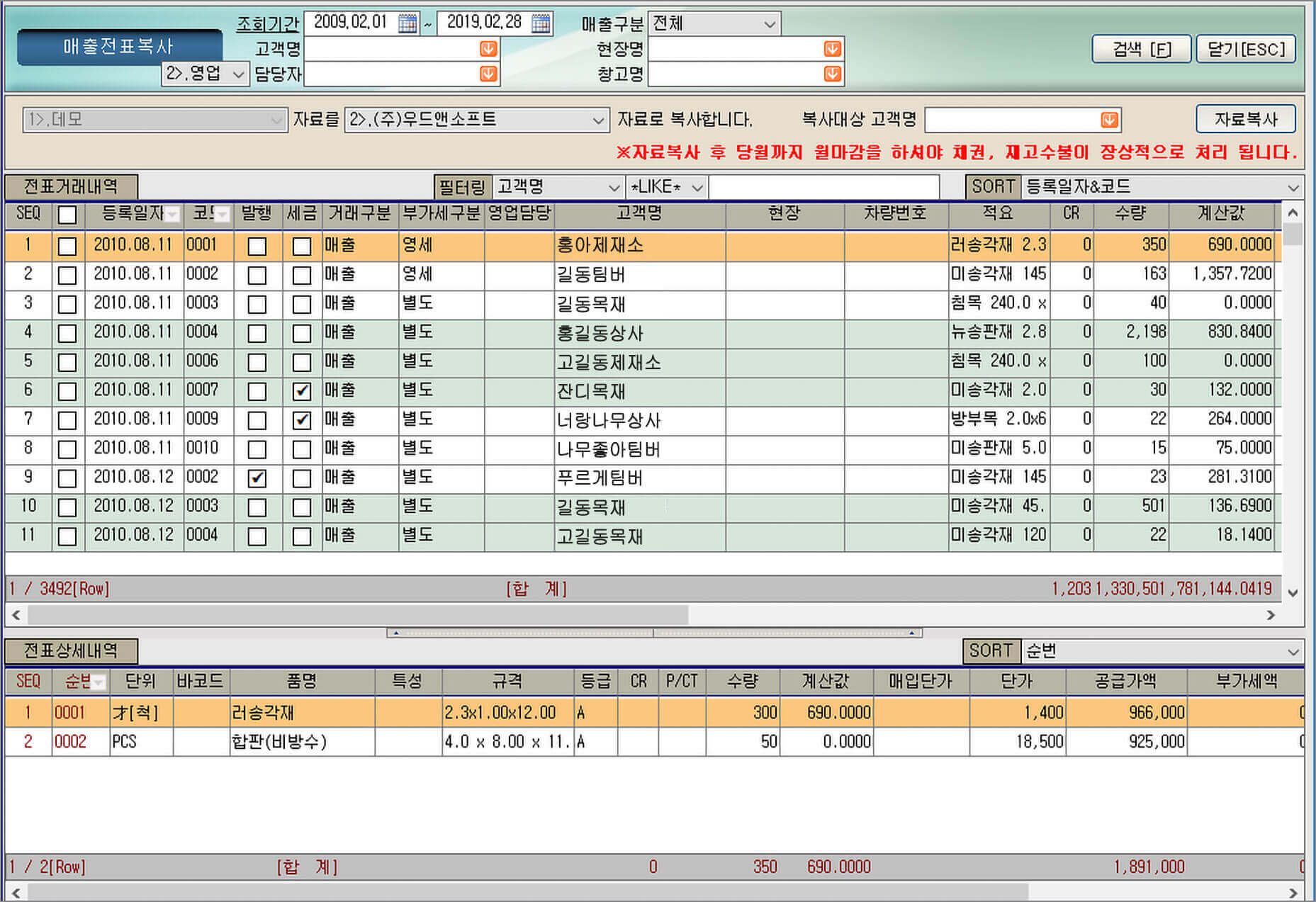Click the 고객명 search input field
This screenshot has width=1316, height=902.
click(x=402, y=49)
